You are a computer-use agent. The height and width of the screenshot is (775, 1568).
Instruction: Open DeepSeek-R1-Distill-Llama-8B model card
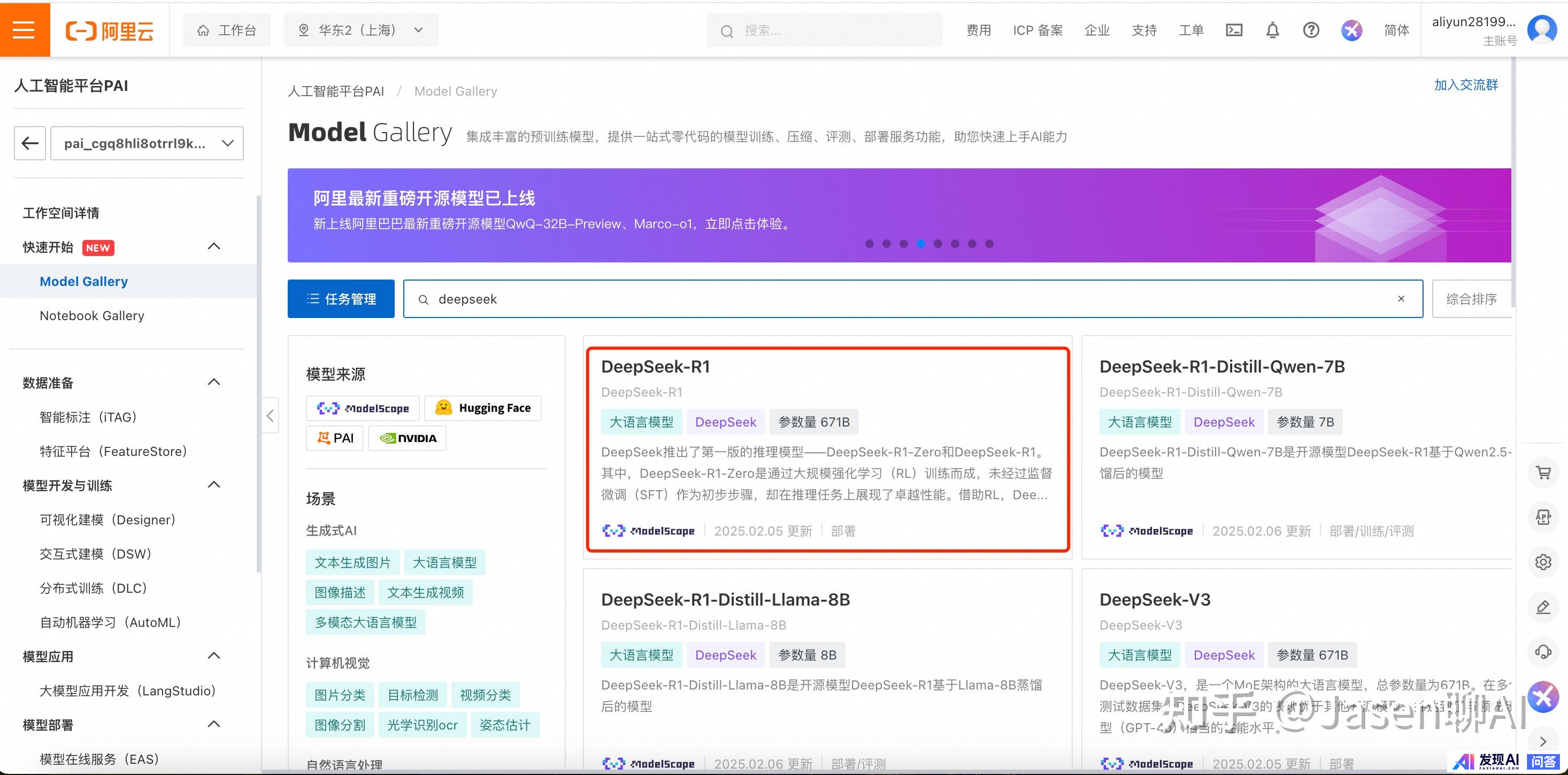coord(828,669)
